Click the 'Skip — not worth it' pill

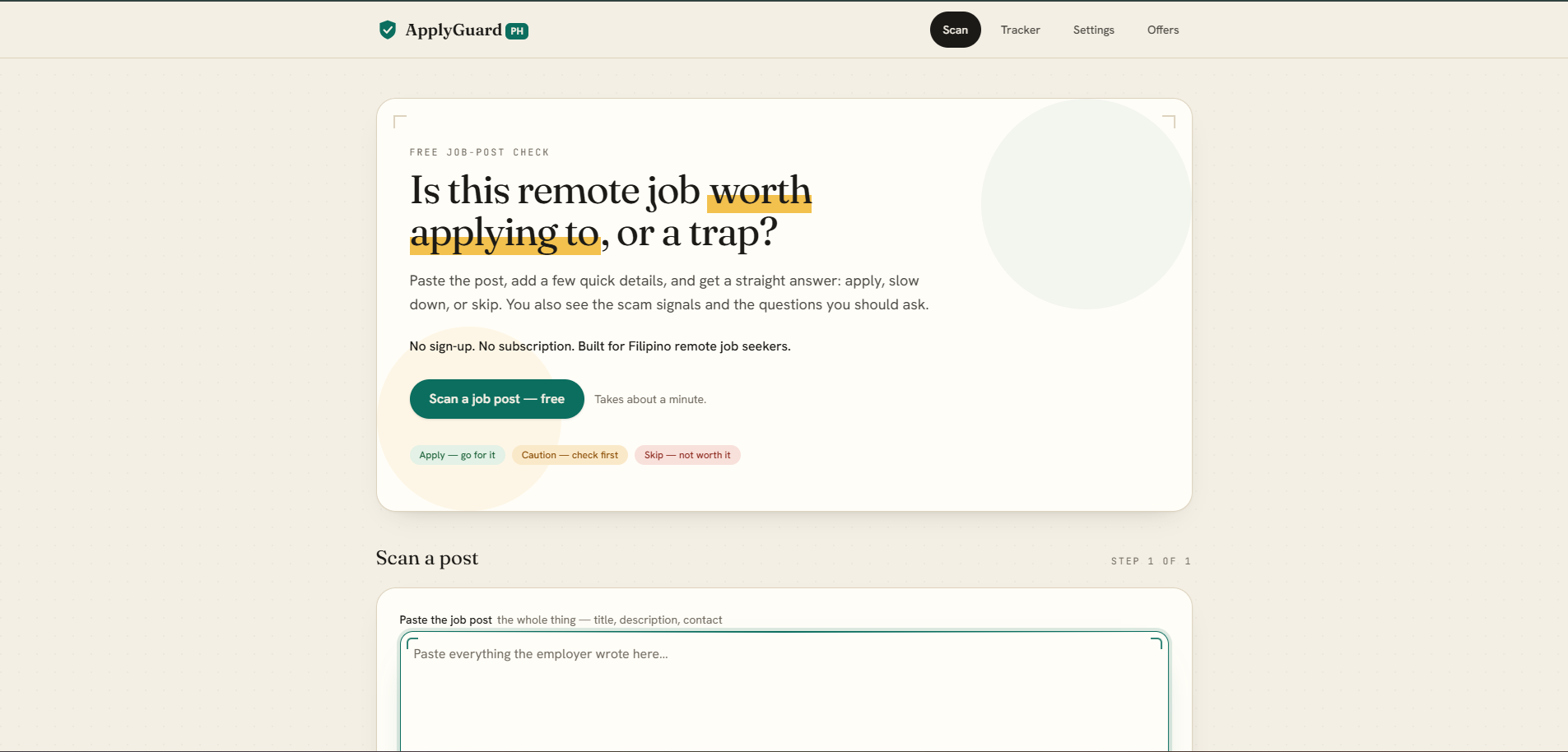pyautogui.click(x=687, y=455)
